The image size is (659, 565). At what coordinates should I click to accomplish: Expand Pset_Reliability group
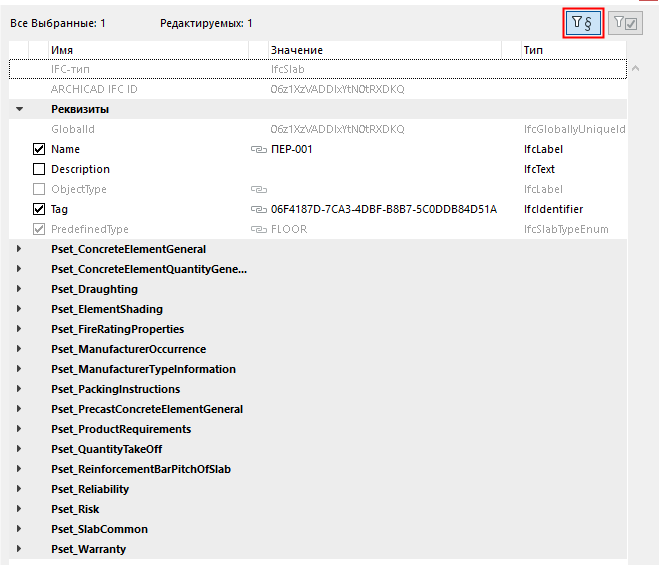19,489
